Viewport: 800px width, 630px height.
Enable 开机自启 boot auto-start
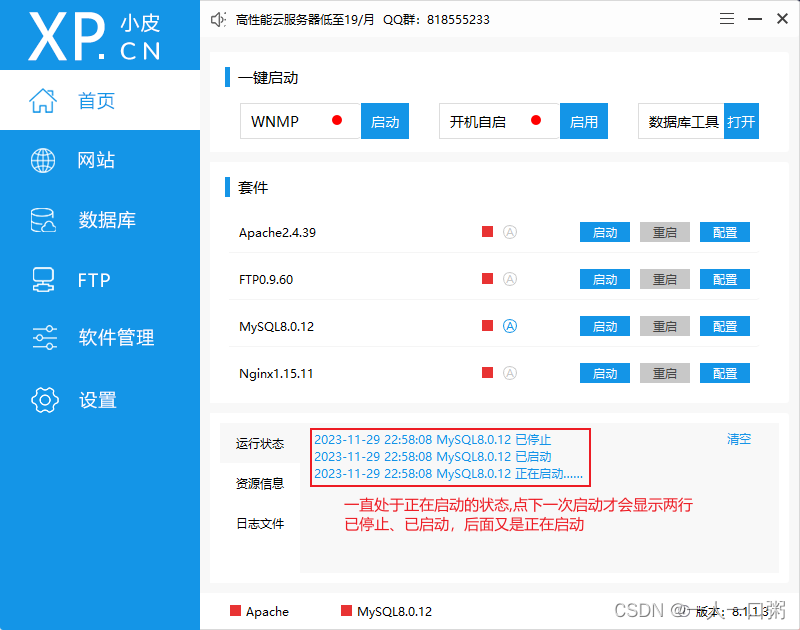coord(584,120)
